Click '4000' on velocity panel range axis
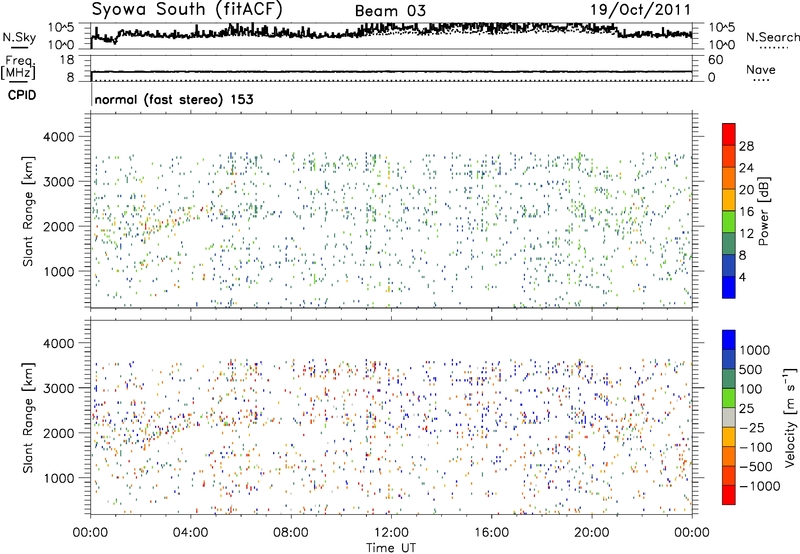Viewport: 800px width, 554px height. (x=58, y=343)
